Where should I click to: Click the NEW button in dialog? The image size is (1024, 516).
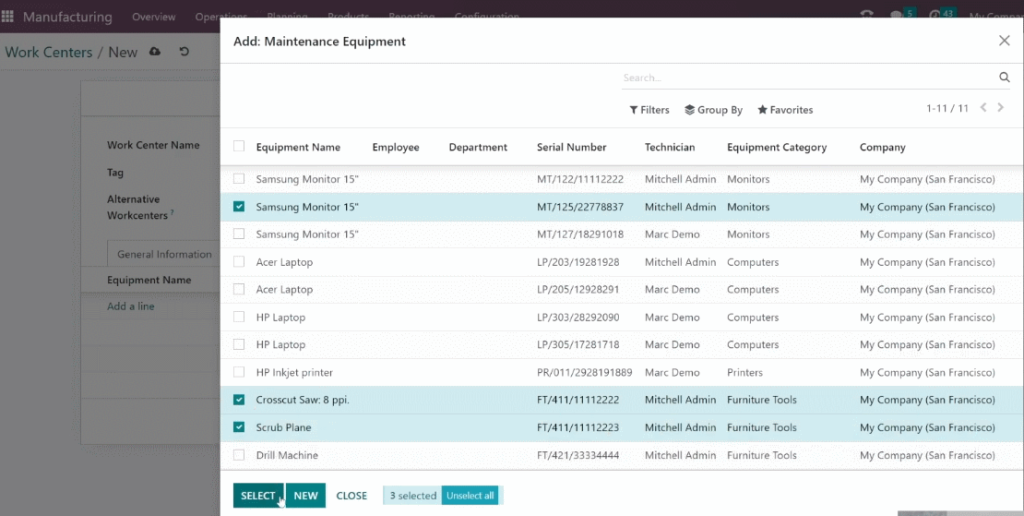click(x=306, y=496)
